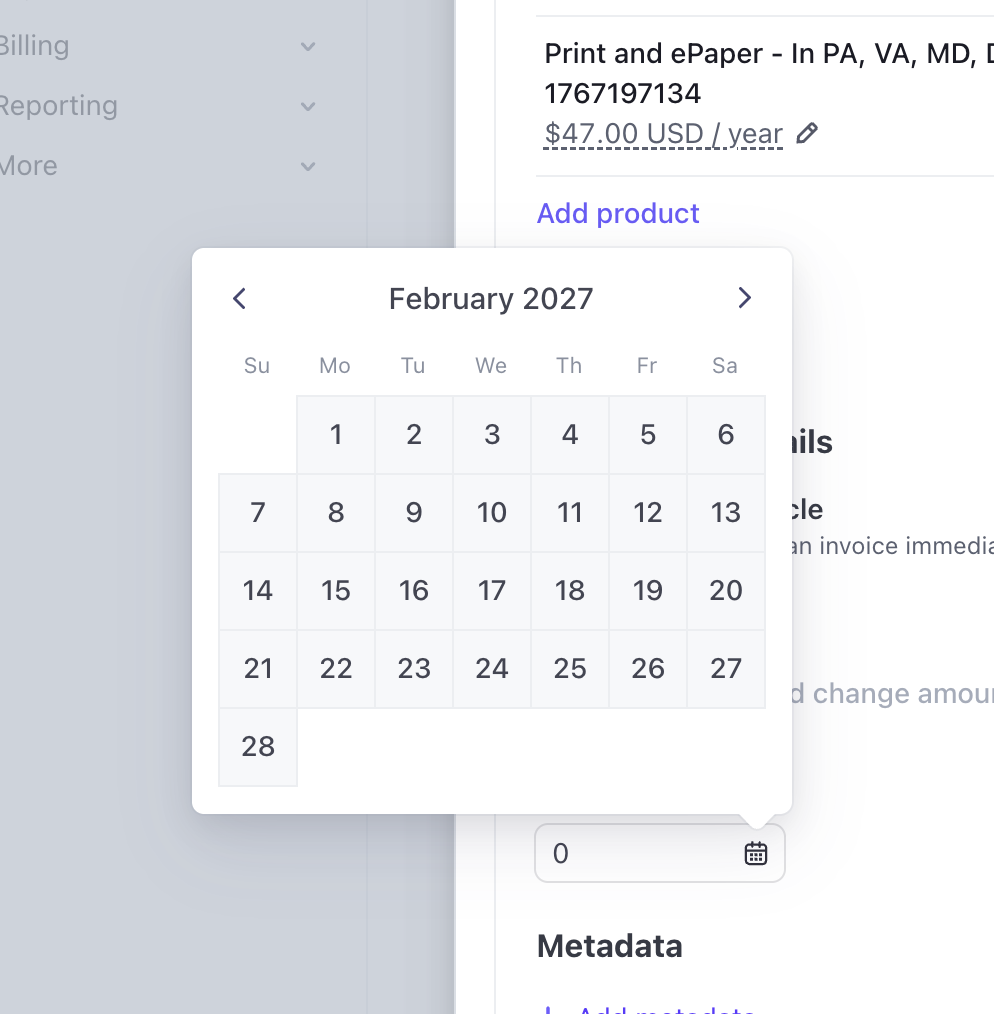Screen dimensions: 994x1014
Task: Open the Billing menu item
Action: point(34,46)
